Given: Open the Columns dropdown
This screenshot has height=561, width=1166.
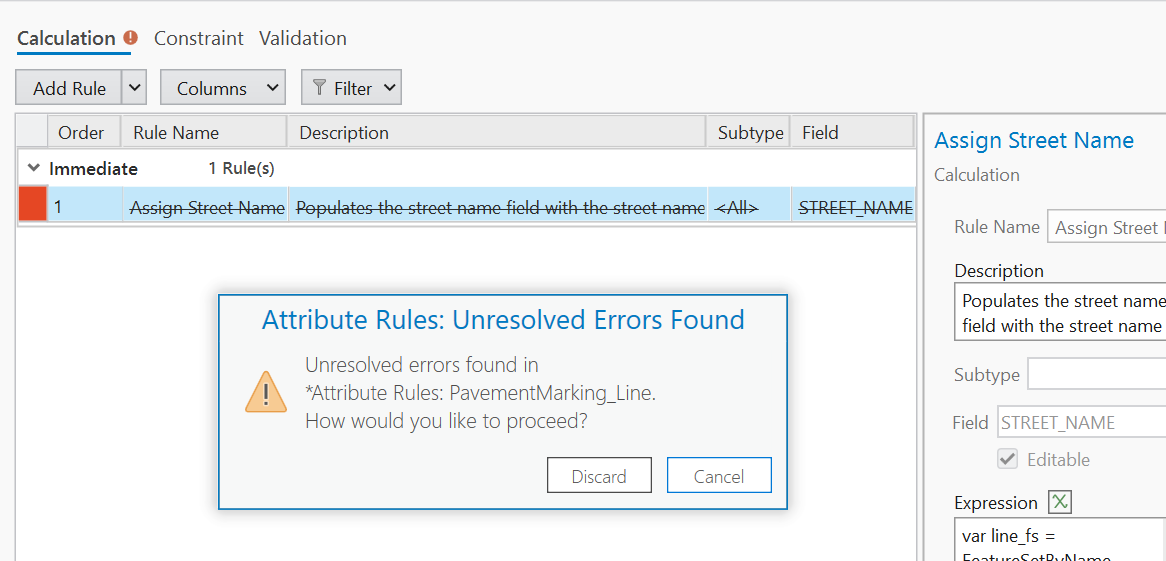Looking at the screenshot, I should click(222, 88).
